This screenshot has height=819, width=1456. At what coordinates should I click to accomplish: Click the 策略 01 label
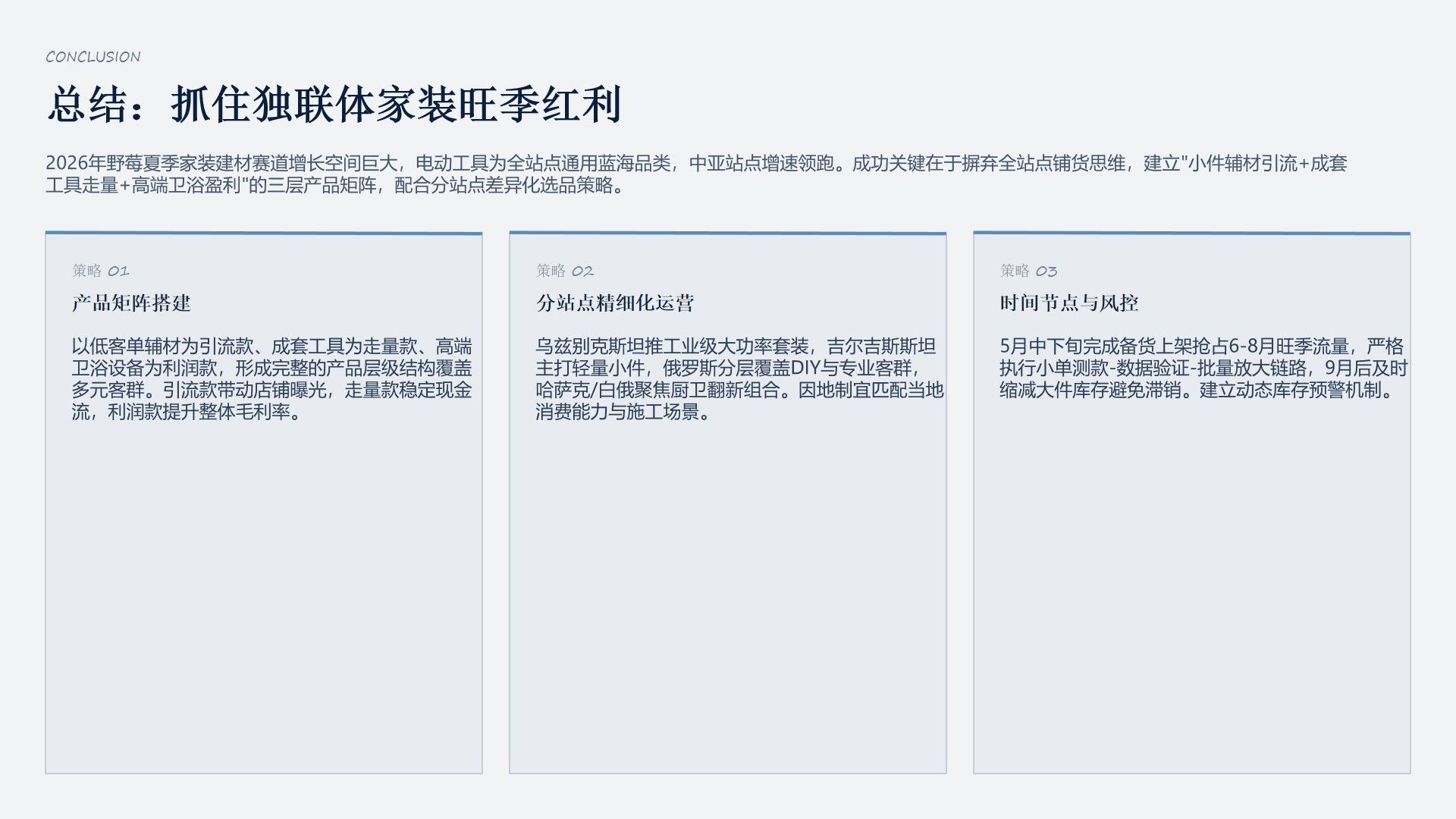[x=101, y=271]
